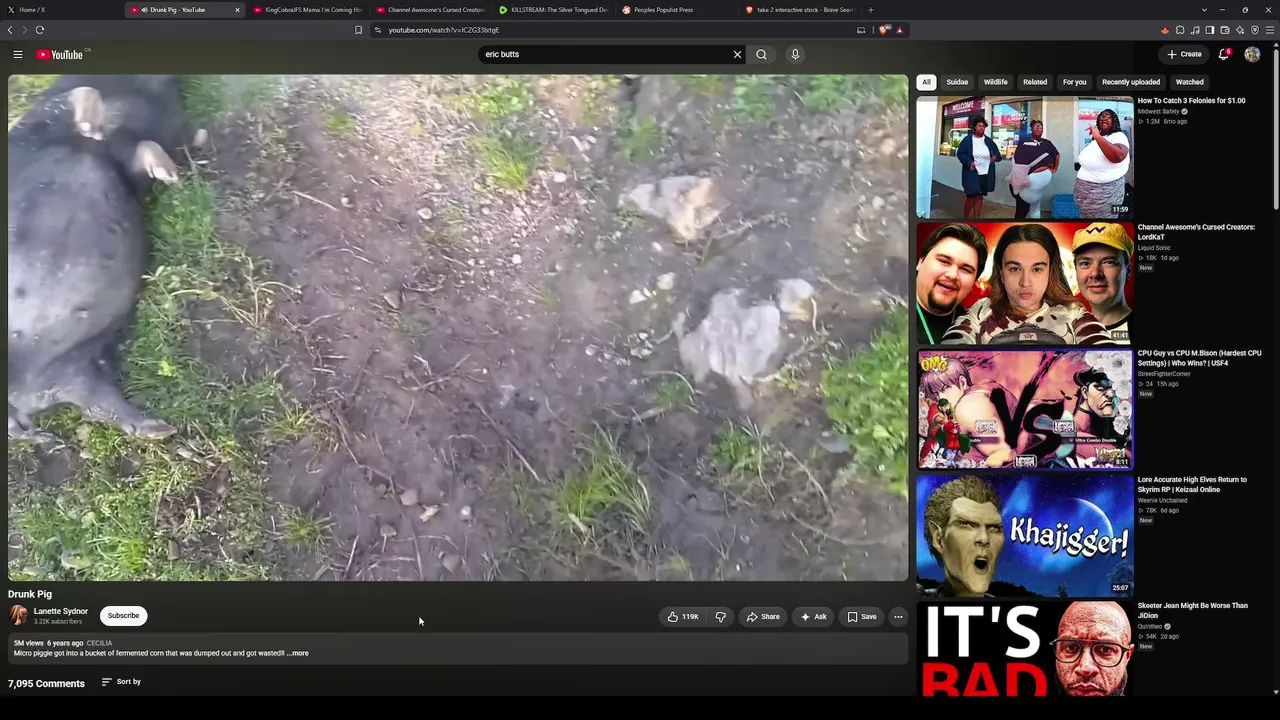Click the video player area
Screen dimensions: 1280x720
[x=458, y=328]
